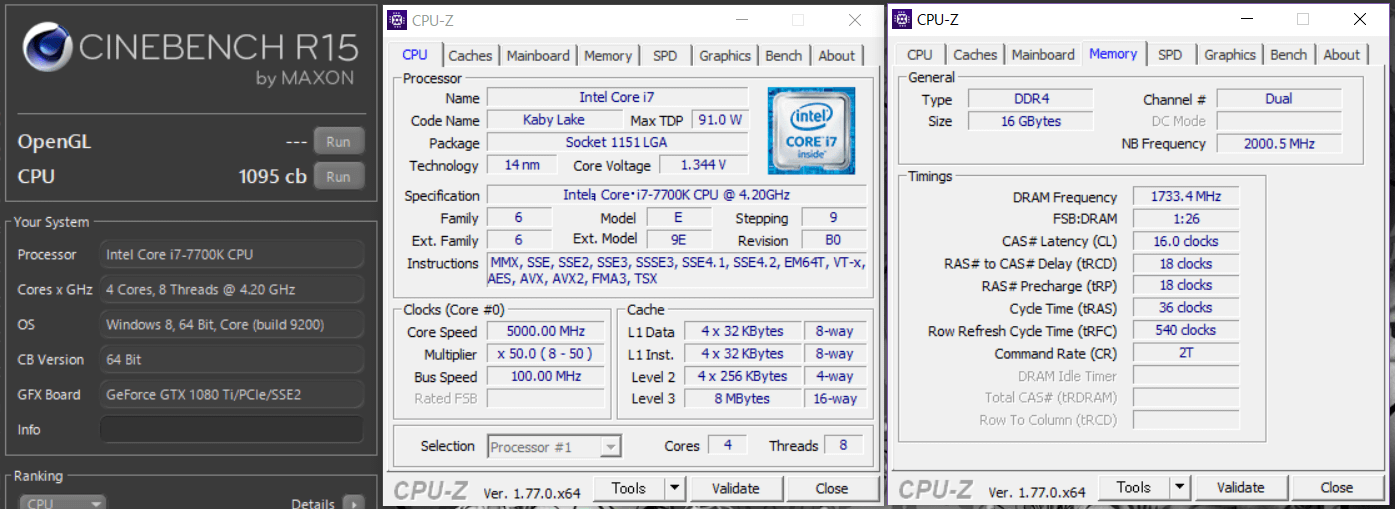Screen dimensions: 1395x509
Task: Minimize the left CPU-Z window
Action: [x=741, y=20]
